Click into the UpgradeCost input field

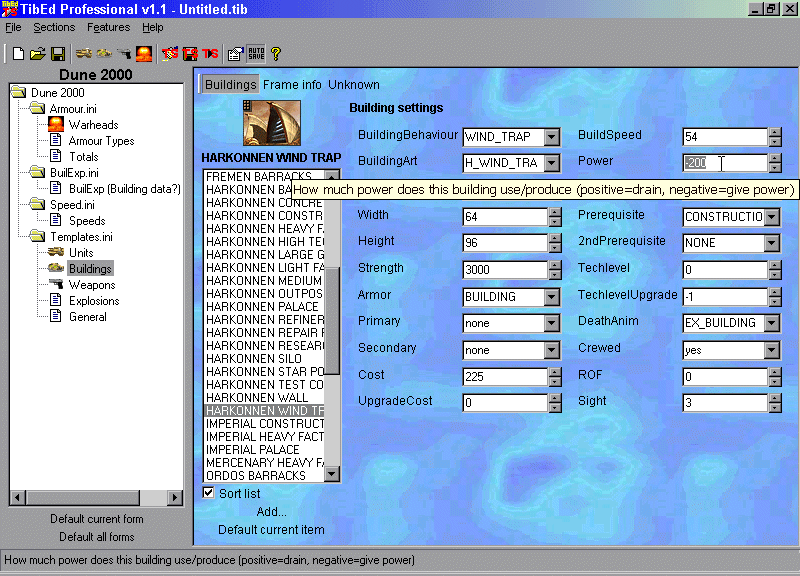pos(505,403)
